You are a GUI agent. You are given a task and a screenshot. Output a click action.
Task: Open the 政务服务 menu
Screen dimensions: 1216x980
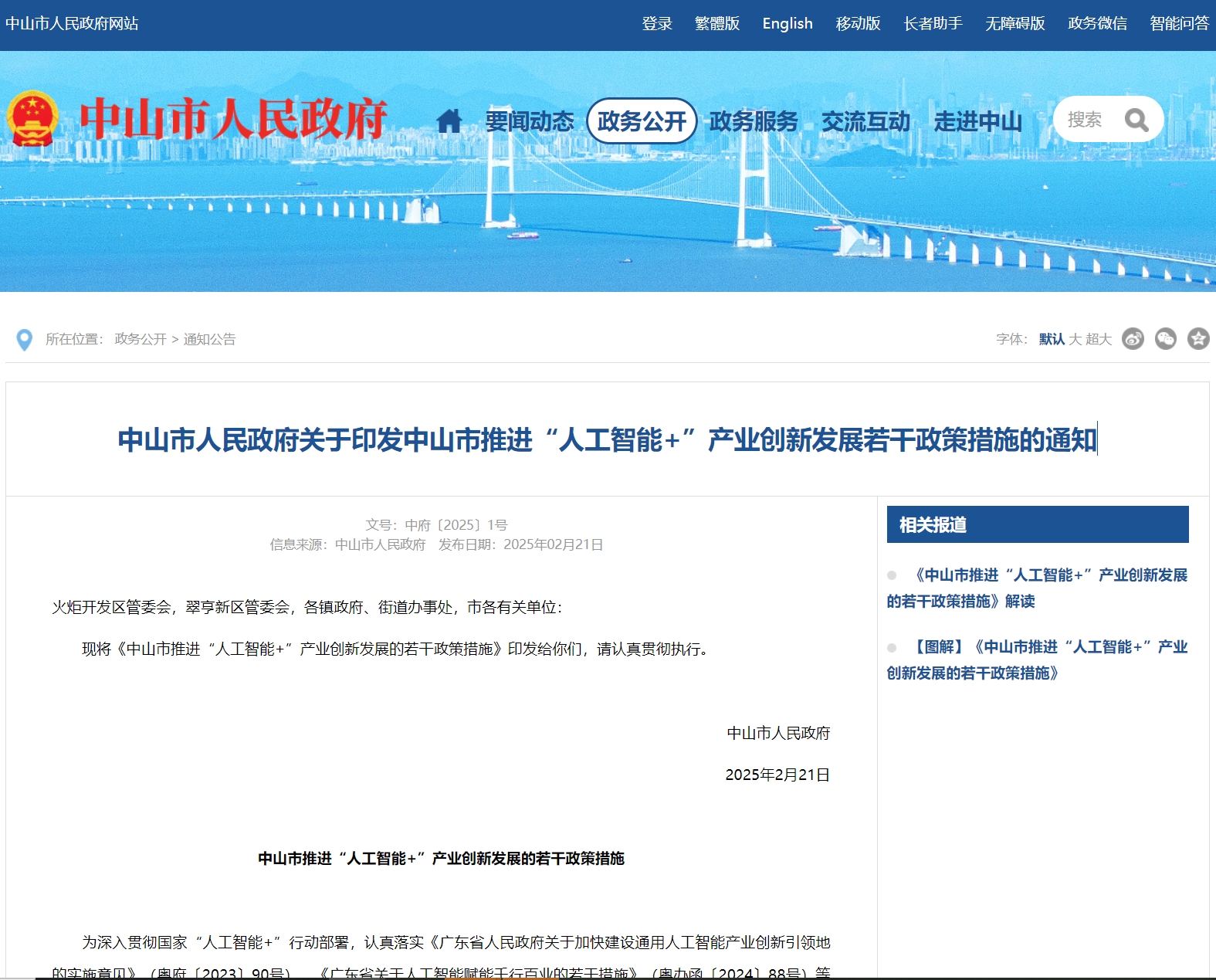pos(754,121)
